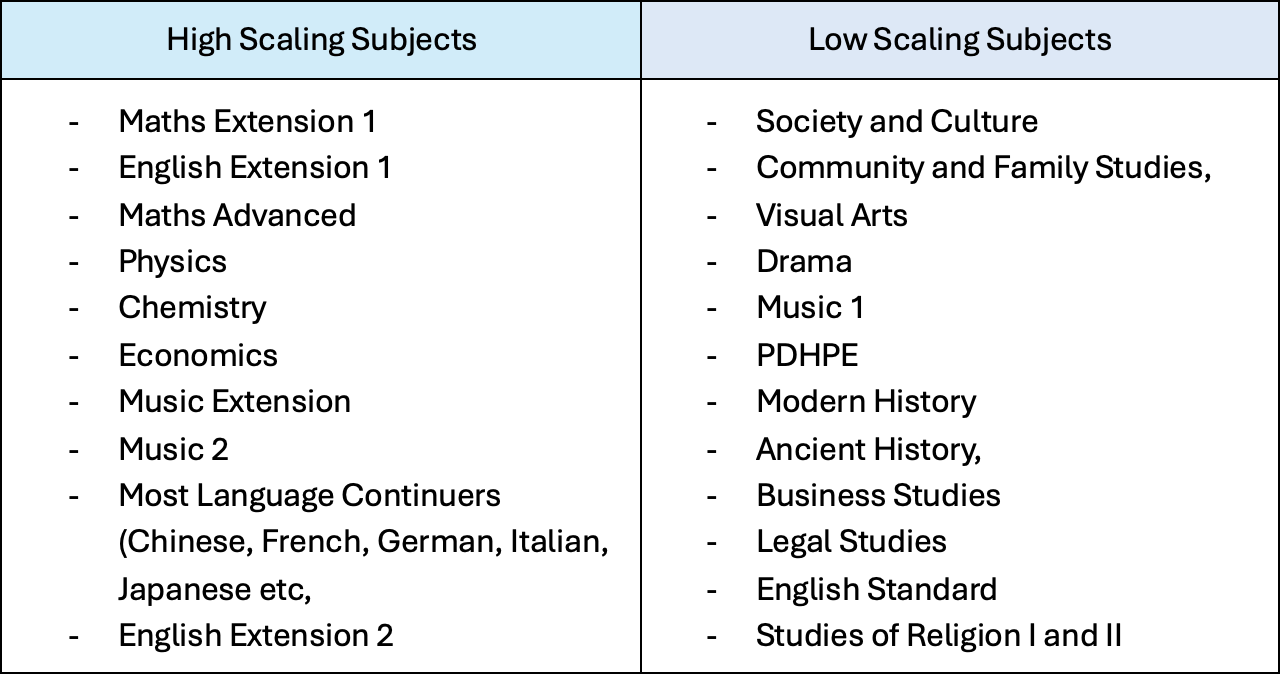Viewport: 1282px width, 676px height.
Task: Select English Extension 2 entry
Action: coord(256,636)
